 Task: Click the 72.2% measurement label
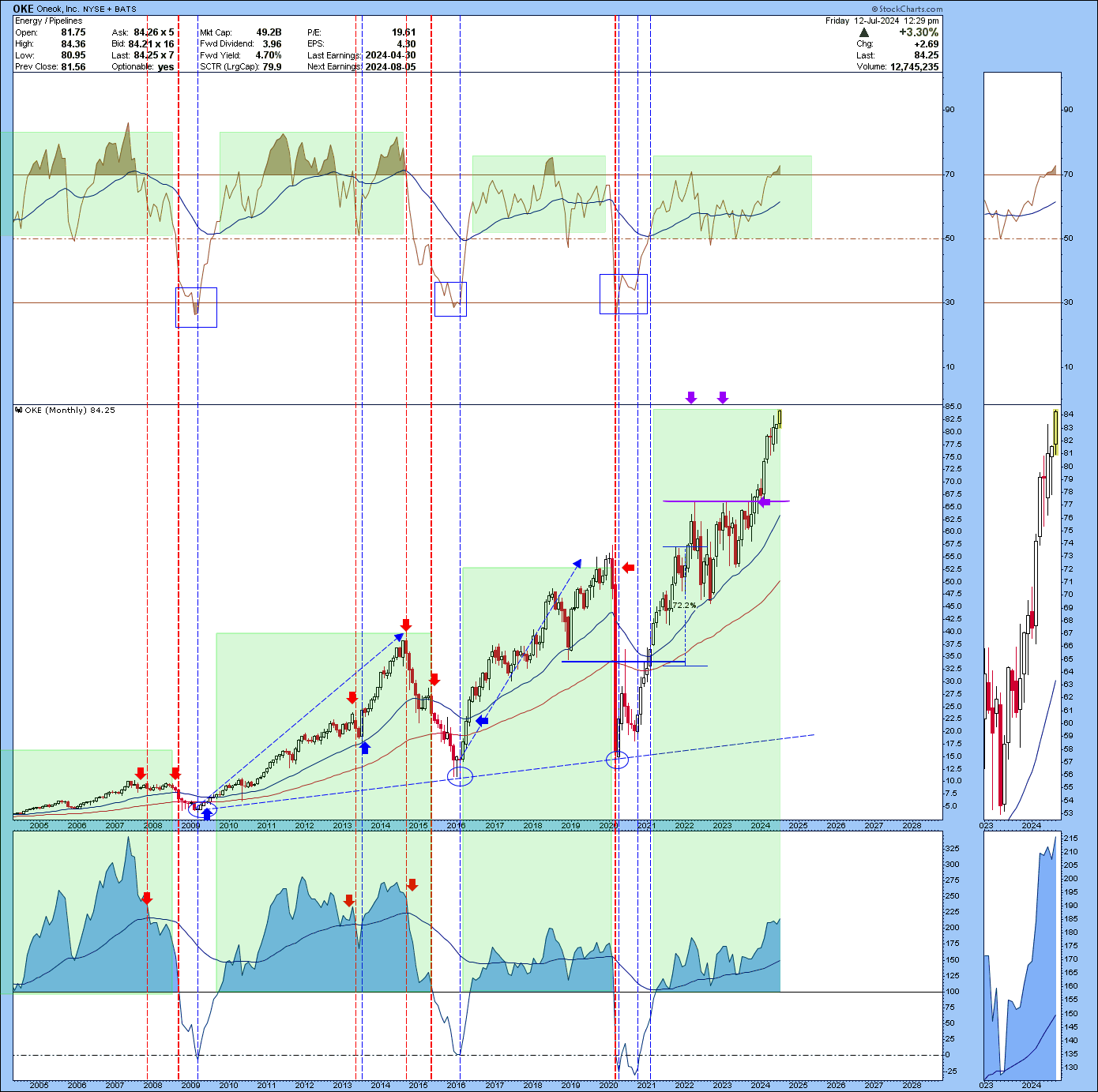684,605
